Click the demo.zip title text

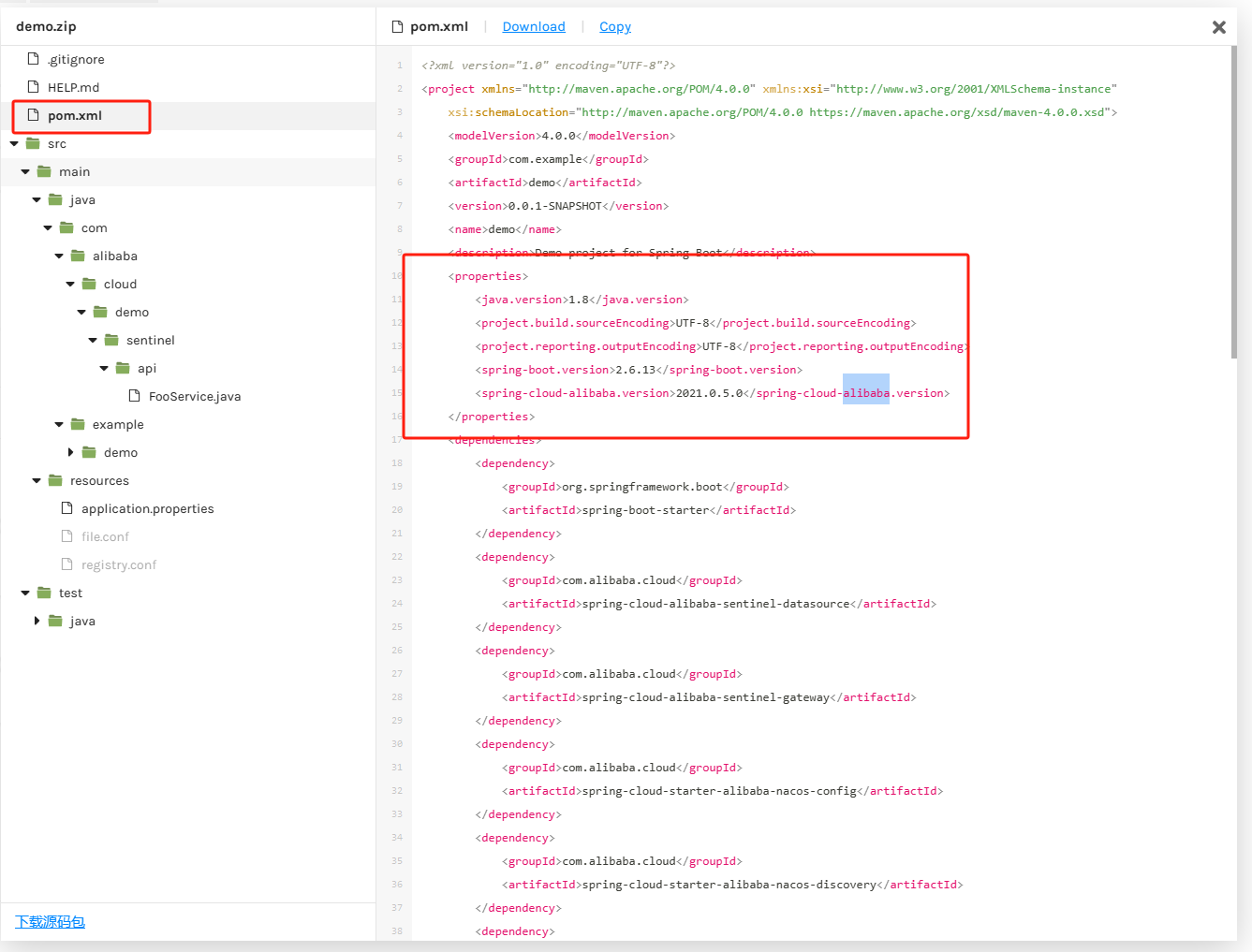[46, 26]
